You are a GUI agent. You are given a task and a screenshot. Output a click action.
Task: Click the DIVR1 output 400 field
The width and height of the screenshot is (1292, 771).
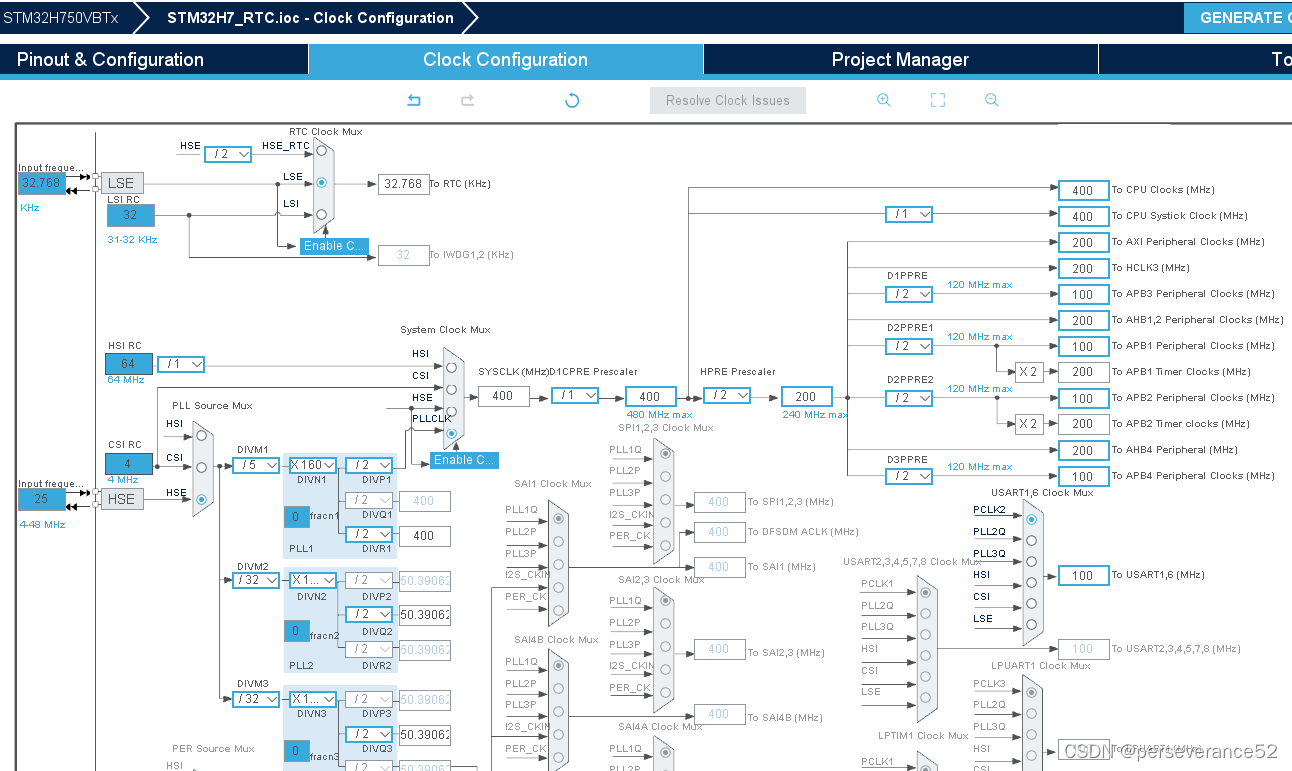(424, 535)
